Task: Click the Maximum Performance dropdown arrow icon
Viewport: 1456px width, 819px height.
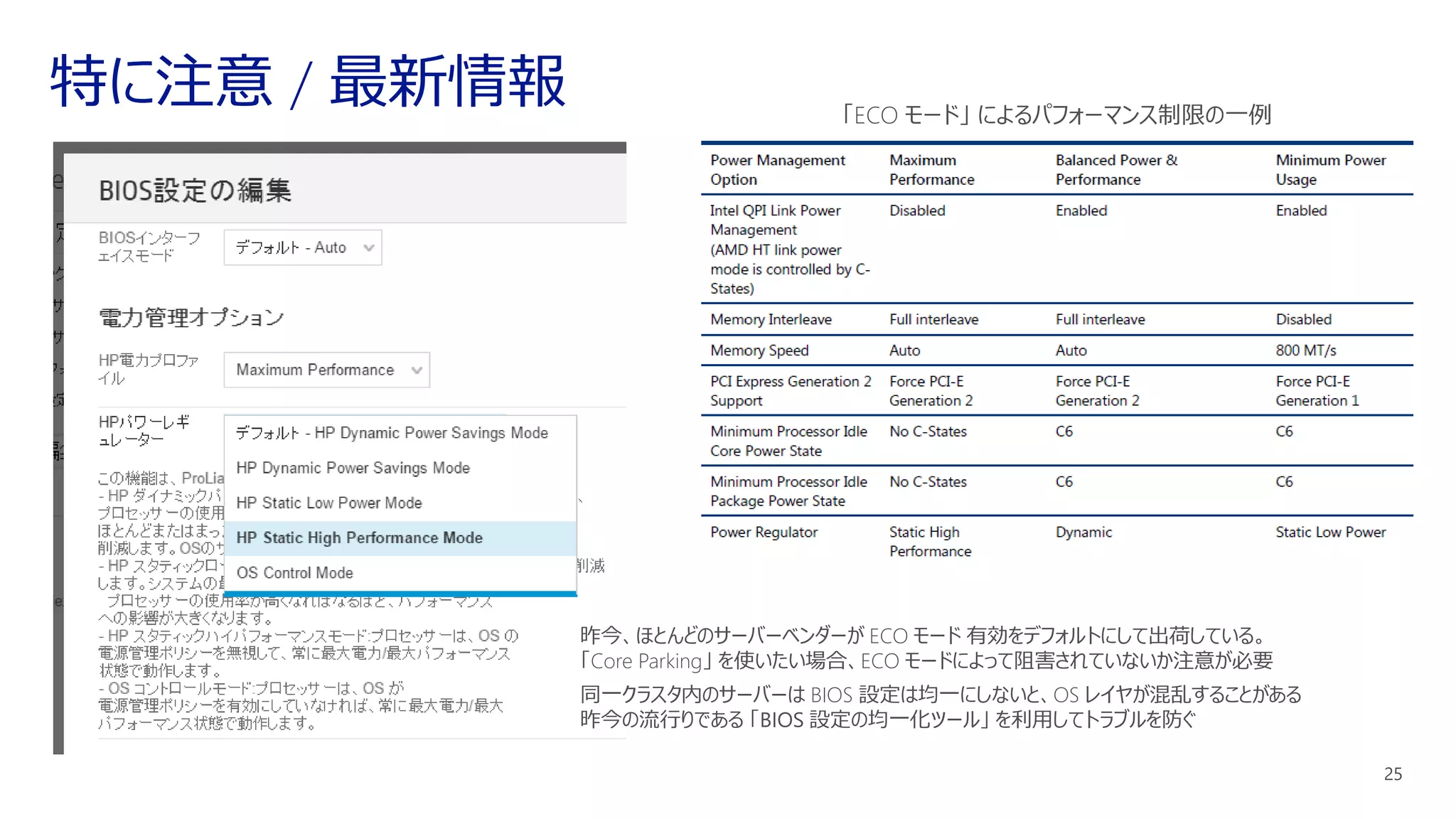Action: 417,370
